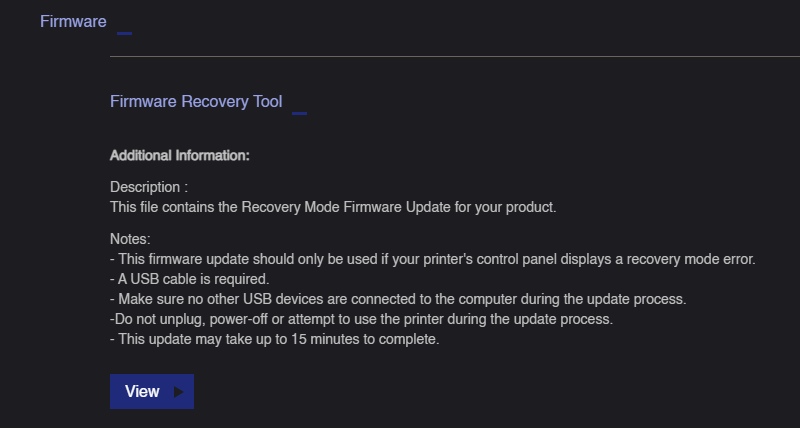Click the Additional Information label
Image resolution: width=800 pixels, height=428 pixels.
(x=180, y=156)
